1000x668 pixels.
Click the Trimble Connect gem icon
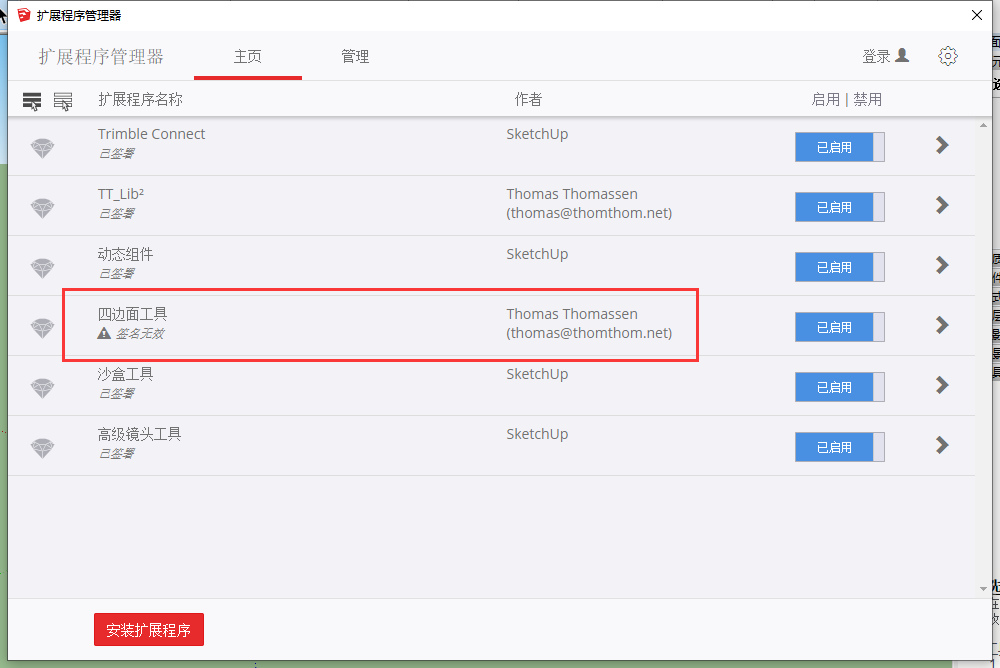[x=43, y=148]
